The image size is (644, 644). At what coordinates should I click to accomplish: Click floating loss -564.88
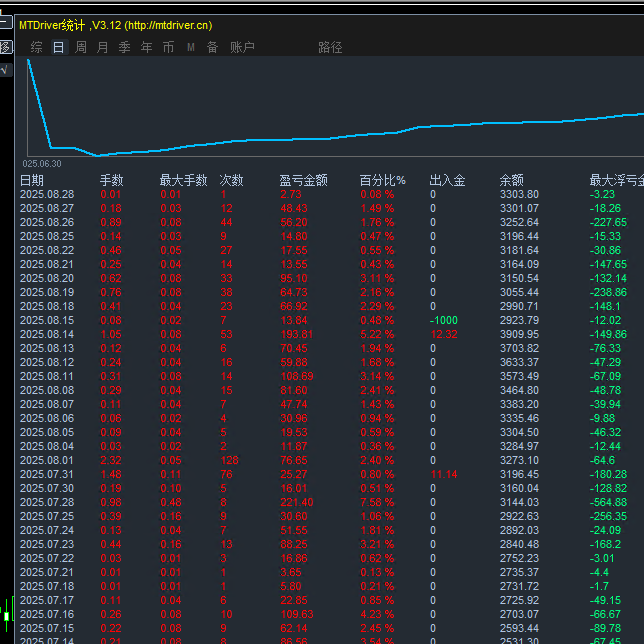pos(608,502)
